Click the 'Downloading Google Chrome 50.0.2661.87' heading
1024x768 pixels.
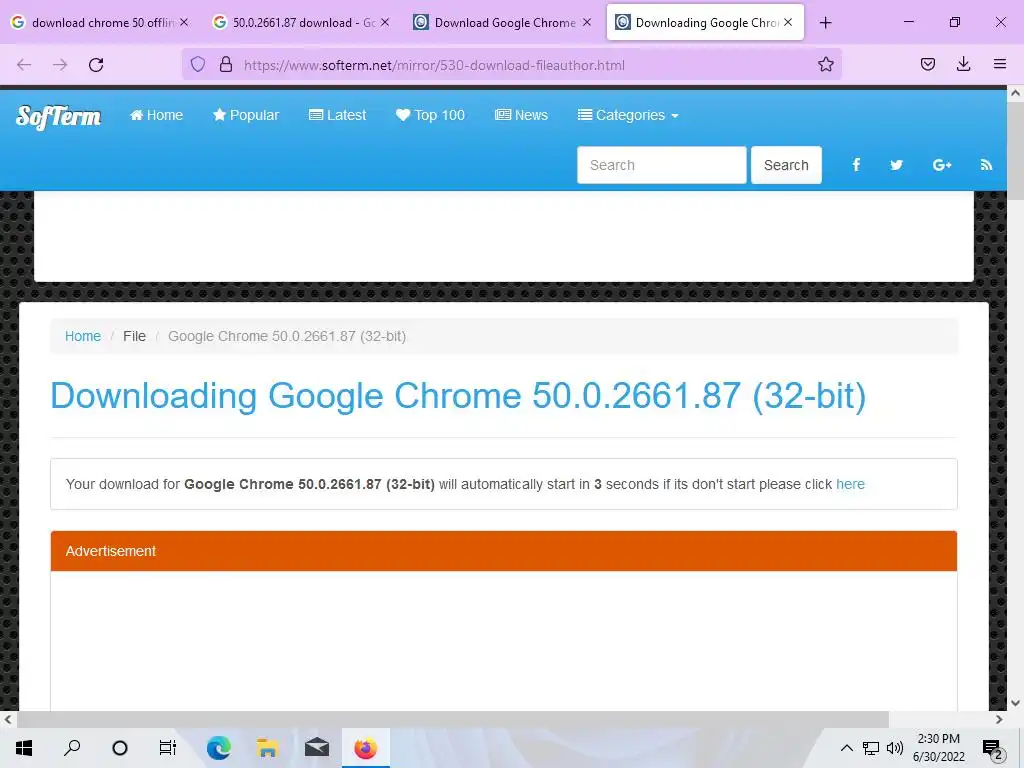(458, 396)
